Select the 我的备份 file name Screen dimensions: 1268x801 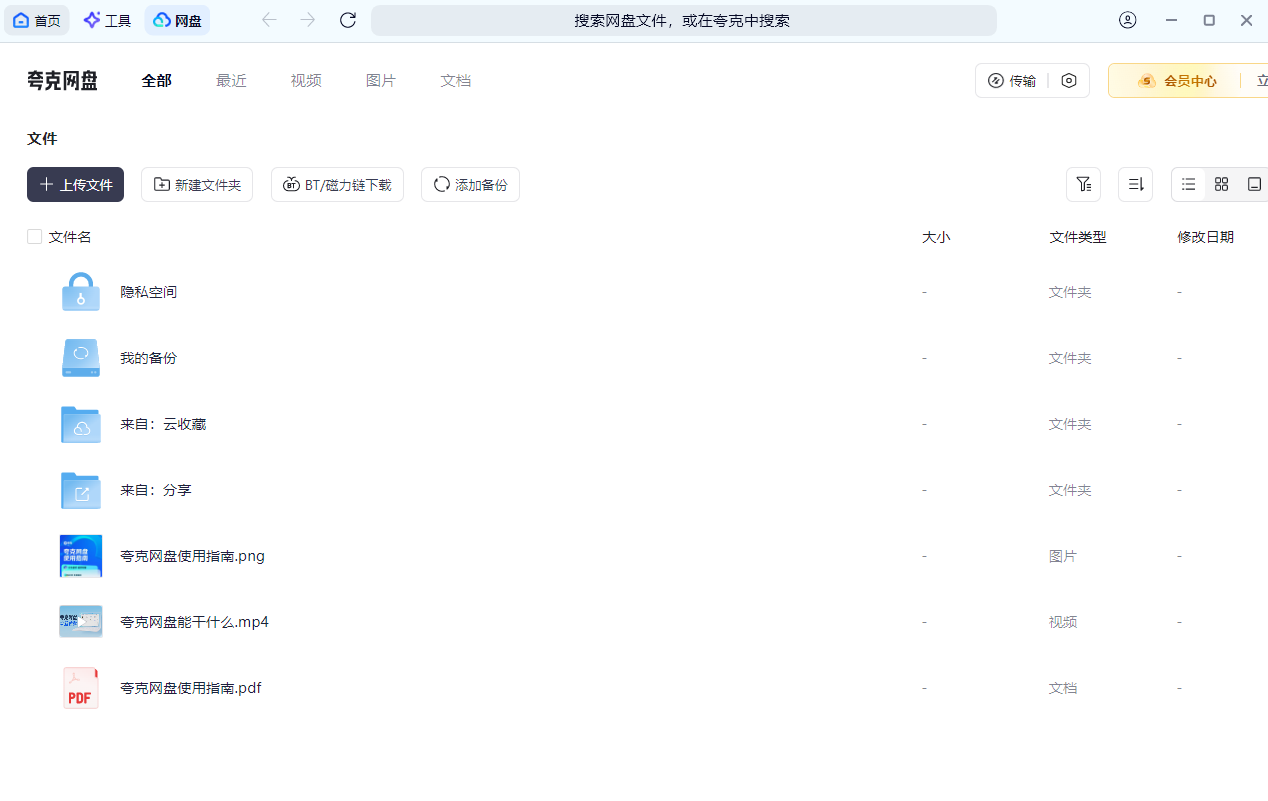(149, 358)
